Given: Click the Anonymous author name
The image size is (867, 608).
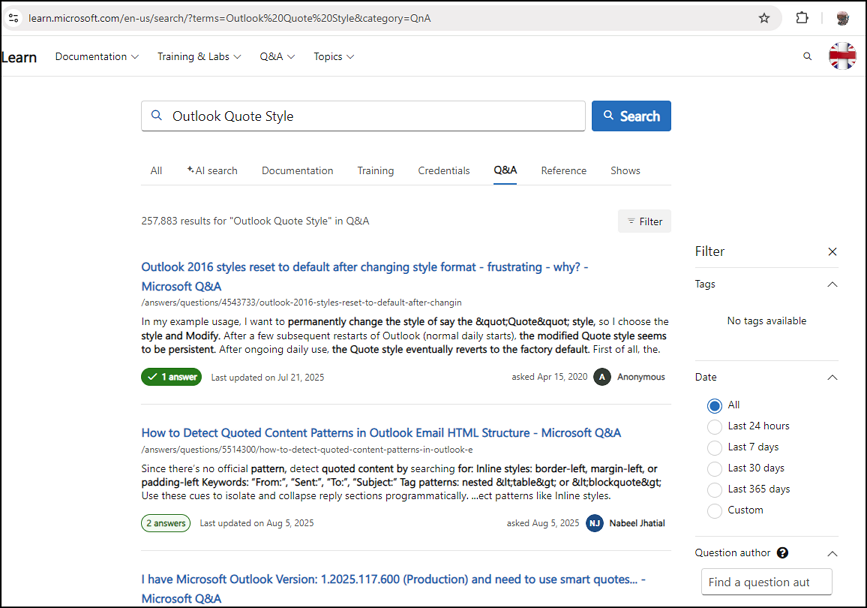Looking at the screenshot, I should (641, 377).
